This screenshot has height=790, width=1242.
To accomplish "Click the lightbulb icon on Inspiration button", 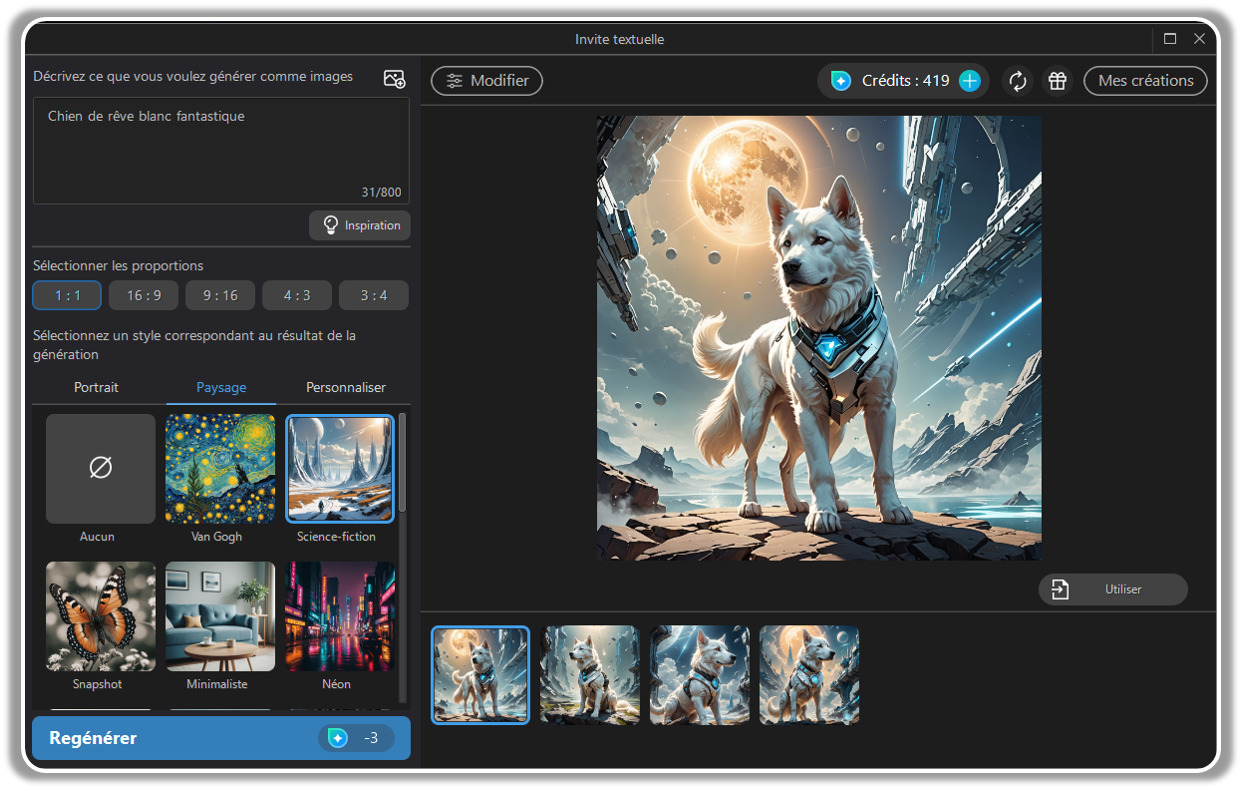I will pos(330,225).
